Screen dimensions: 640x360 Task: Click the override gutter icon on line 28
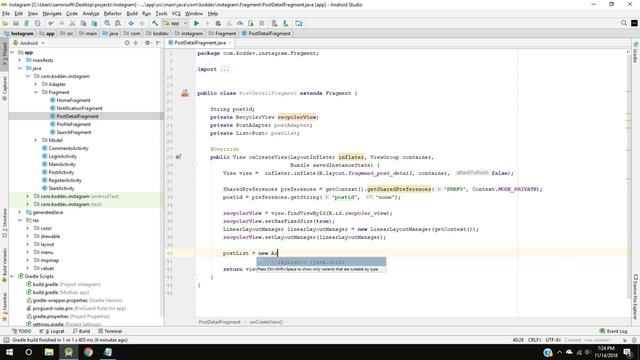point(178,157)
